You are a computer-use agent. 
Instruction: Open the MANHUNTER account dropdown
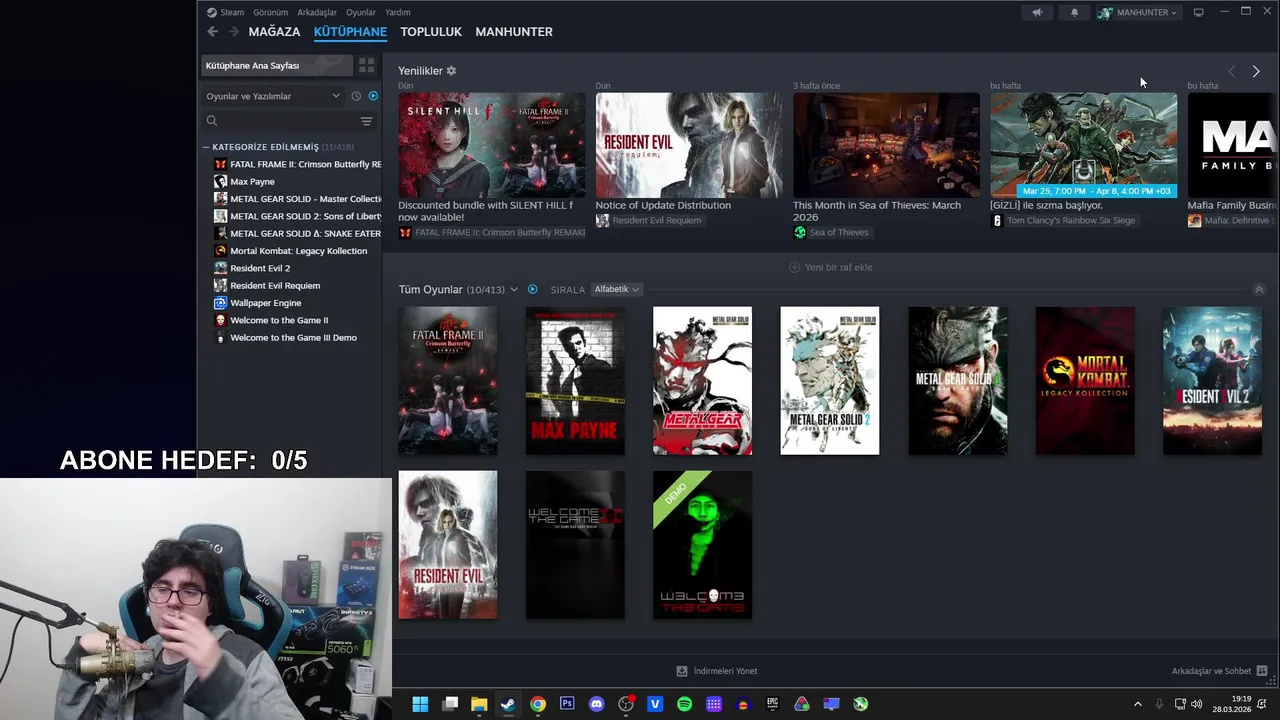pos(1138,12)
